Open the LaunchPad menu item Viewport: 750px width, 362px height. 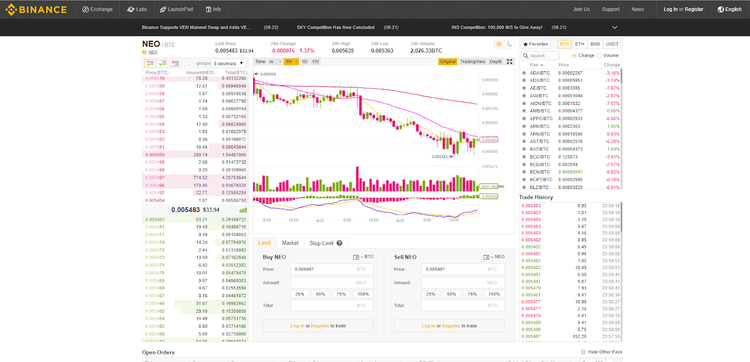[x=176, y=9]
